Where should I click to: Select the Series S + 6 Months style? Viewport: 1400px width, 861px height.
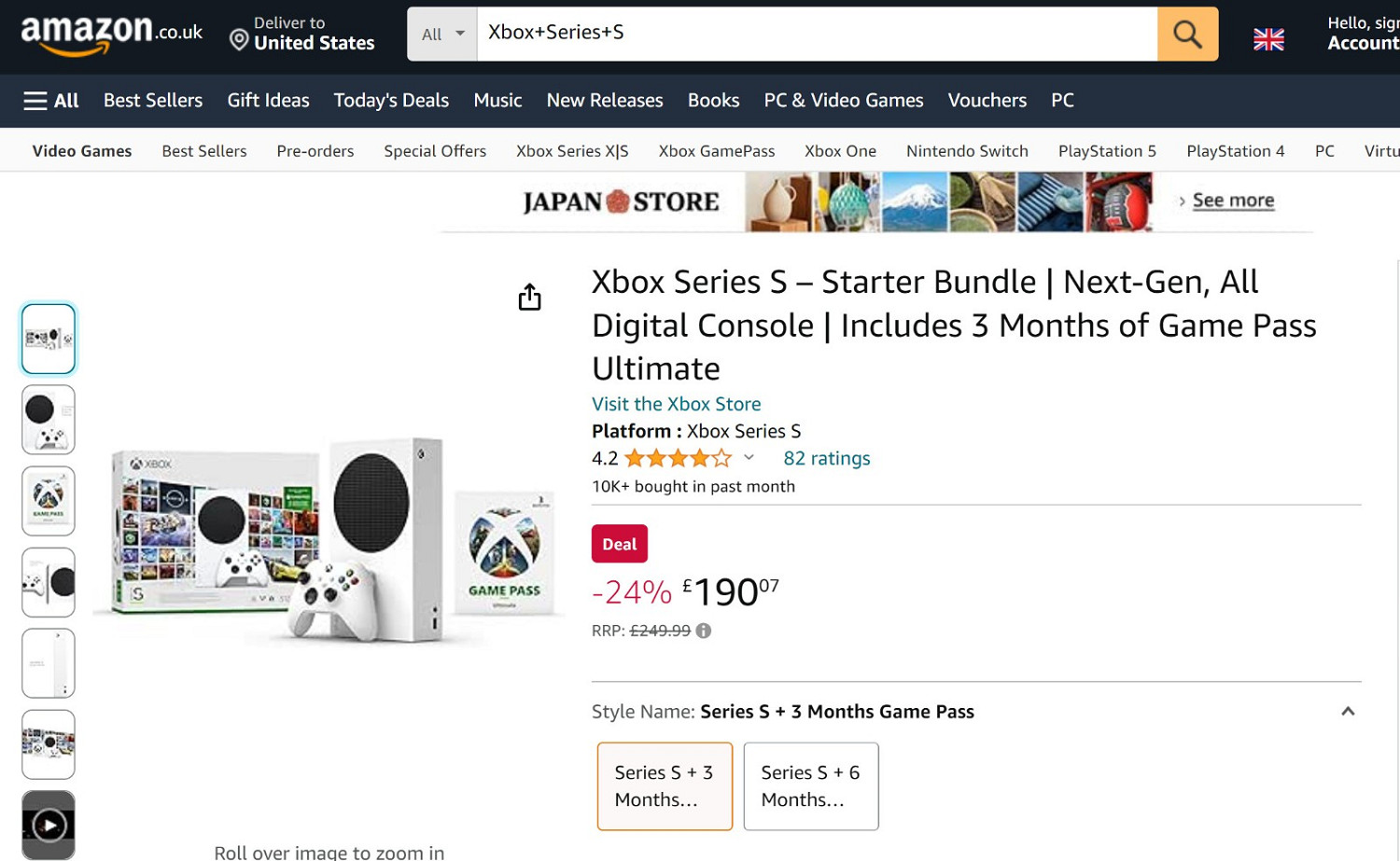tap(810, 785)
